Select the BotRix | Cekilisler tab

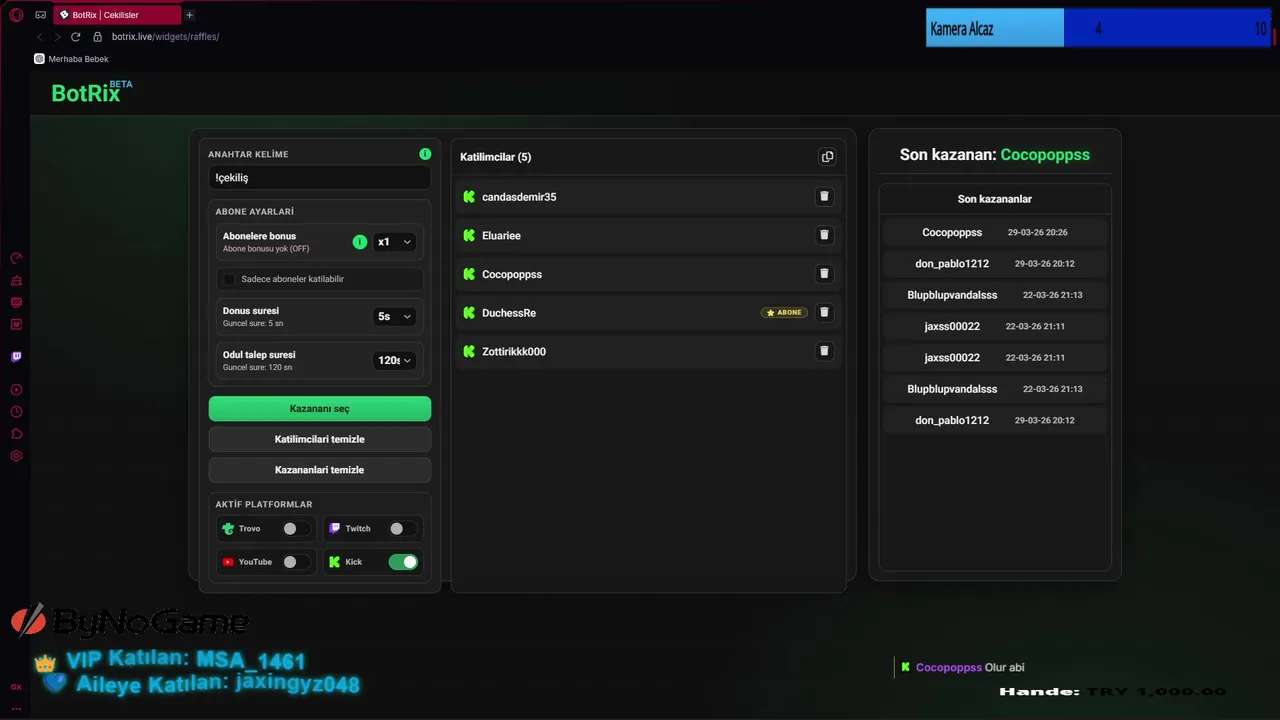pyautogui.click(x=118, y=15)
